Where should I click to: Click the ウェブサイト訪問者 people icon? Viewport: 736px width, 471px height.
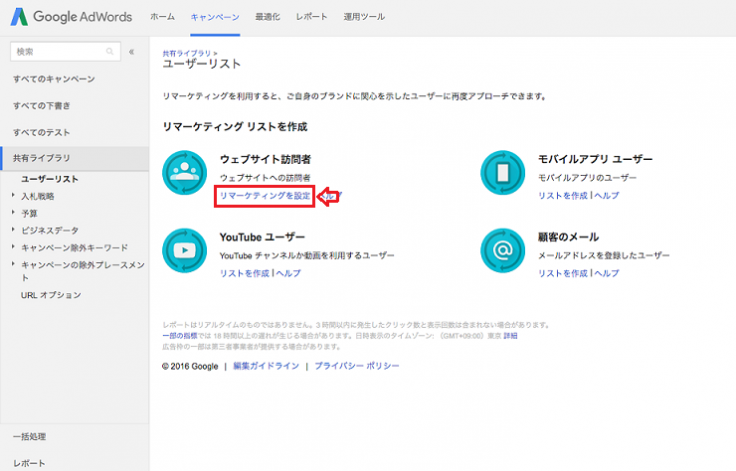[x=184, y=172]
